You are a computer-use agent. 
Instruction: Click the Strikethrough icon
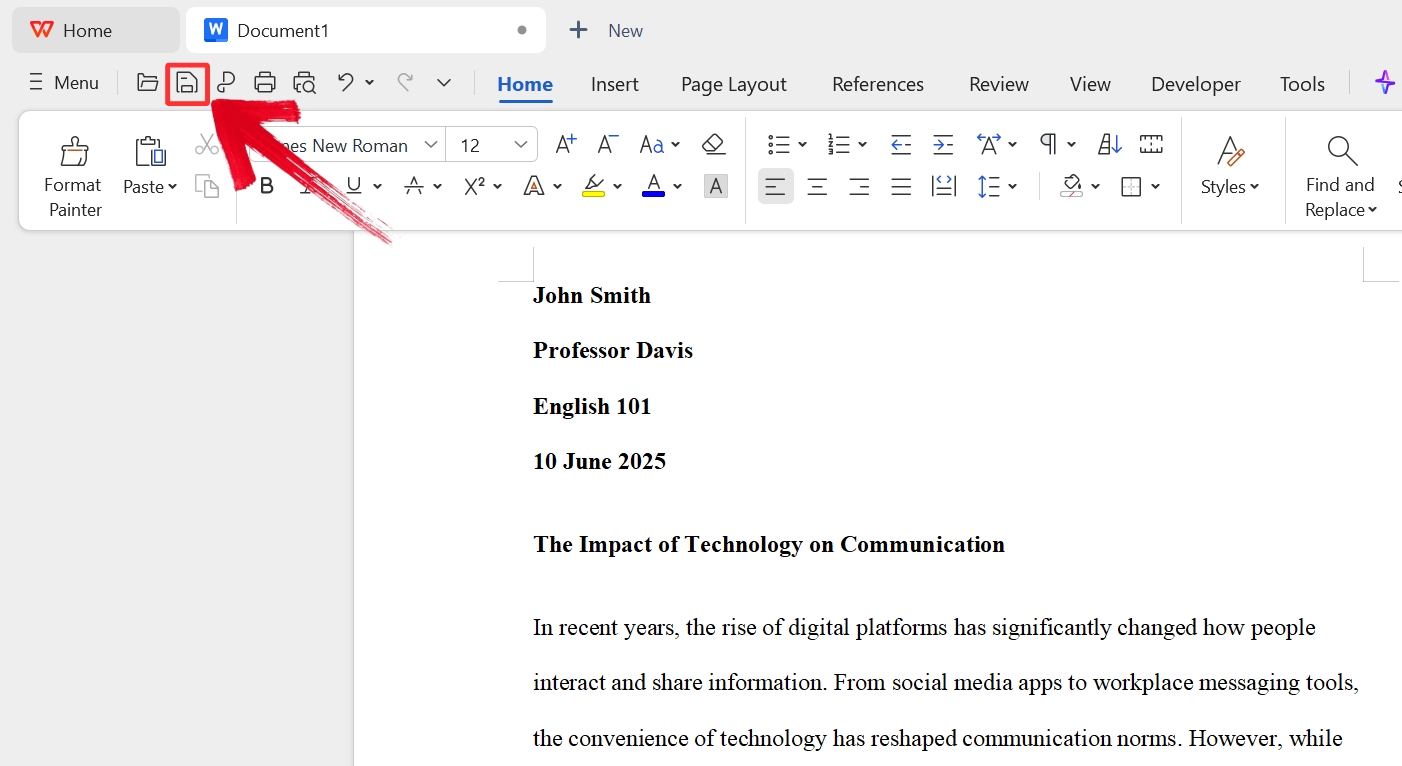click(414, 186)
